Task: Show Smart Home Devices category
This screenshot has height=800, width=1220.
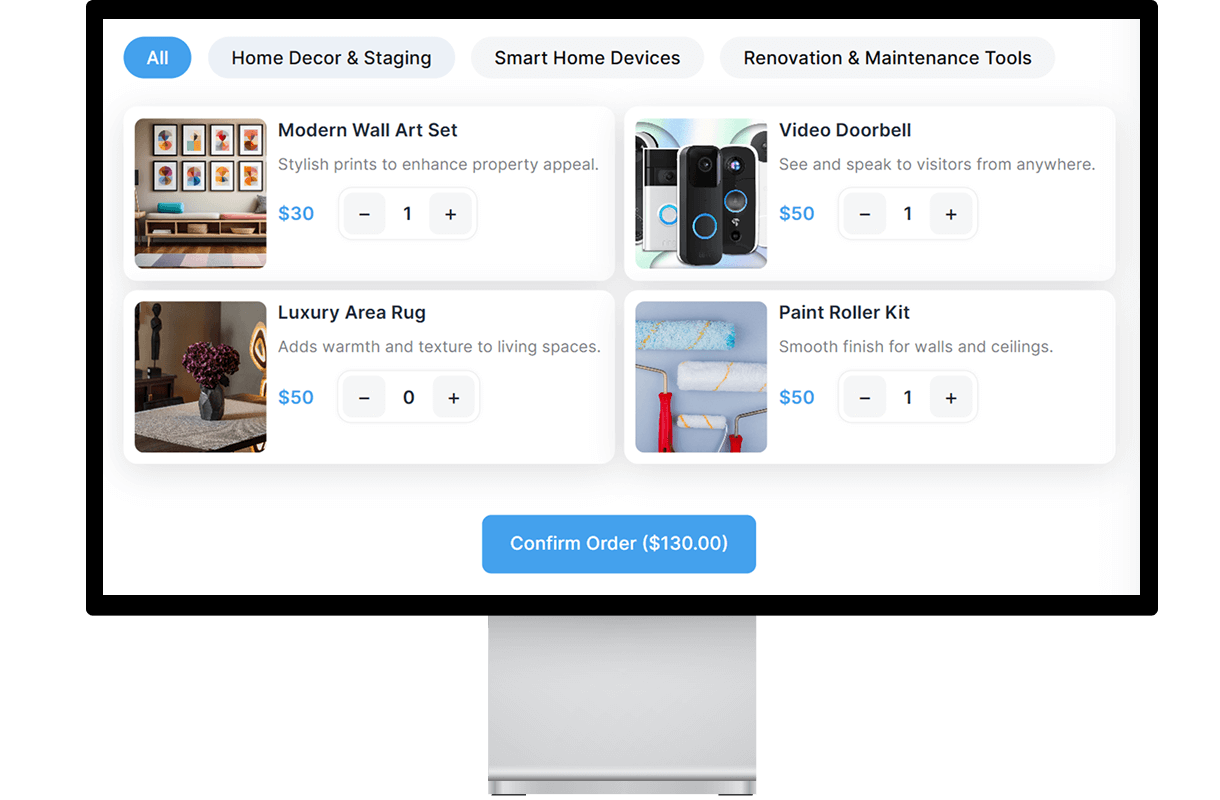Action: point(587,58)
